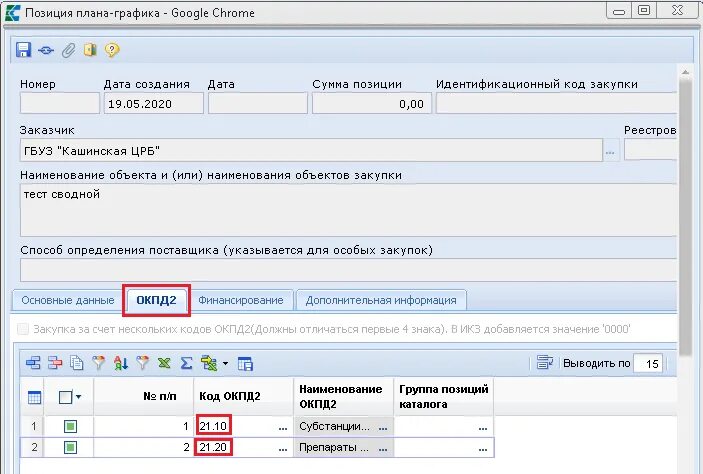Click Дата создания field showing 19.05.2020
Viewport: 703px width, 474px height.
click(x=153, y=104)
